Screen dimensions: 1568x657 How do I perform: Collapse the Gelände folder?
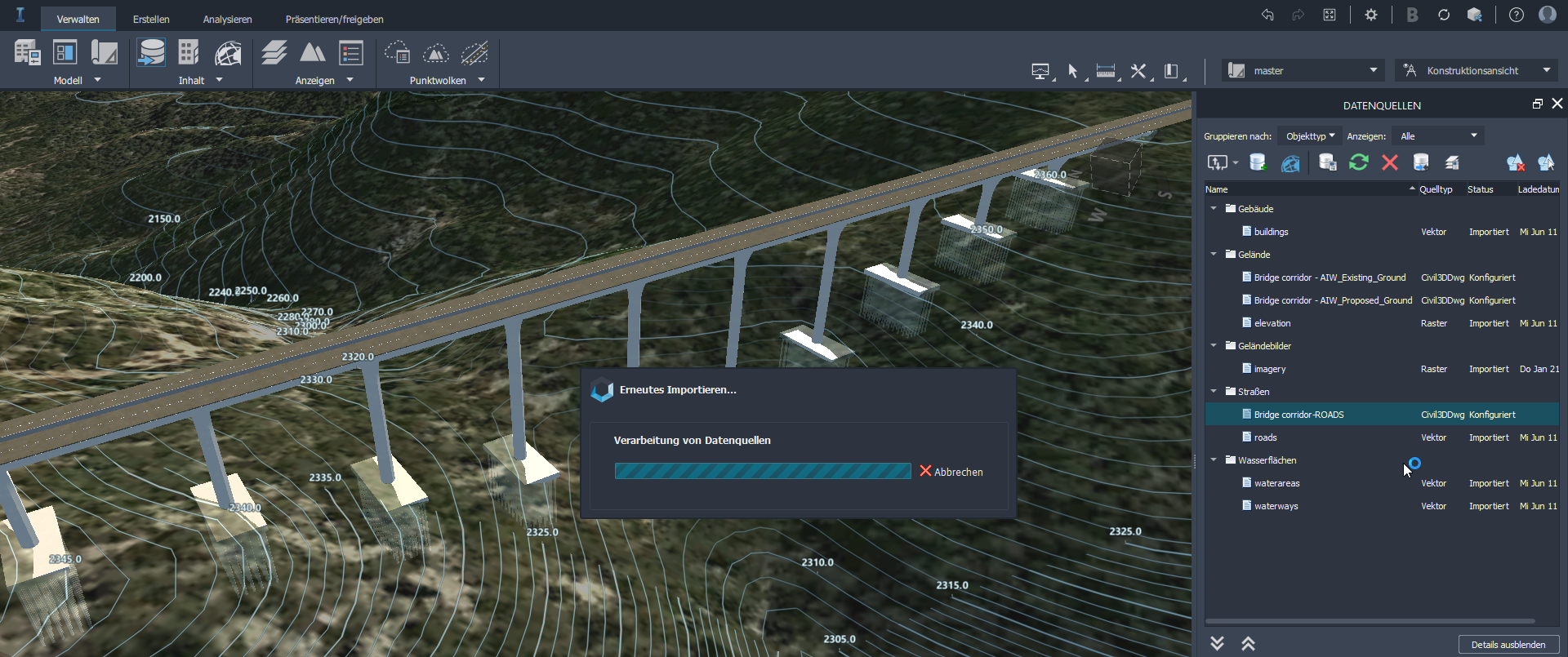point(1214,255)
